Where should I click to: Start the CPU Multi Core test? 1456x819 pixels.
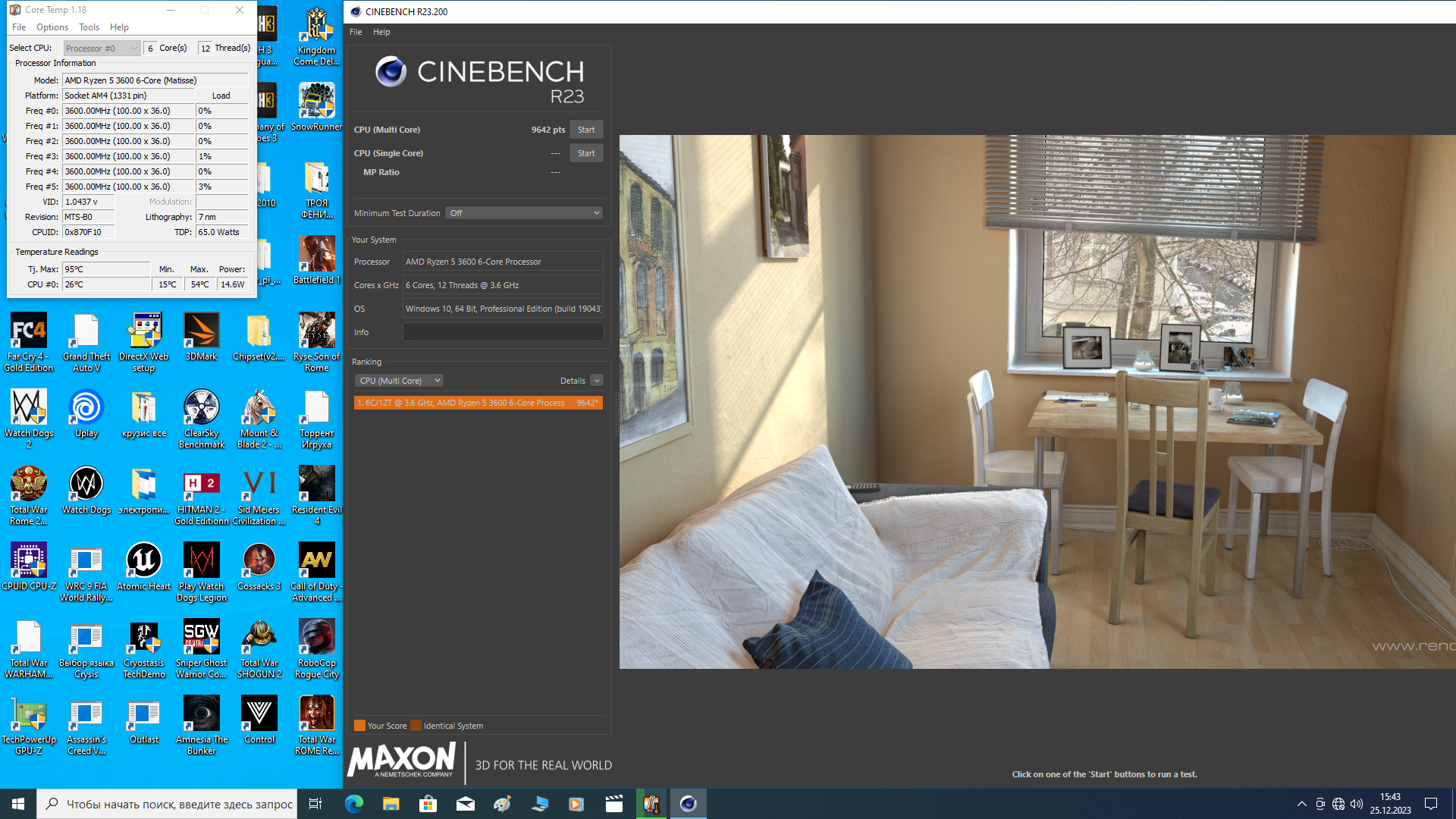point(586,130)
